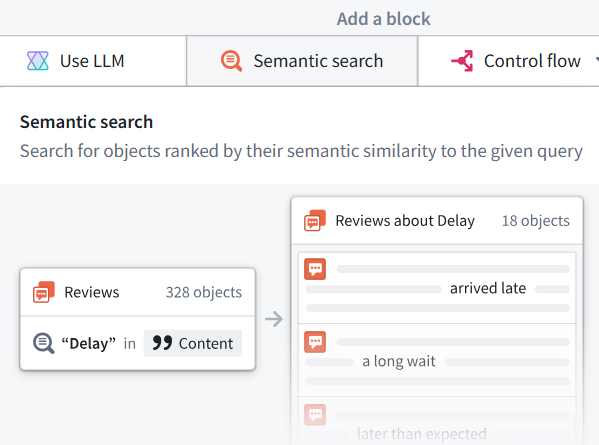Expand the Control flow dropdown
Viewport: 599px width, 445px height.
click(x=508, y=61)
